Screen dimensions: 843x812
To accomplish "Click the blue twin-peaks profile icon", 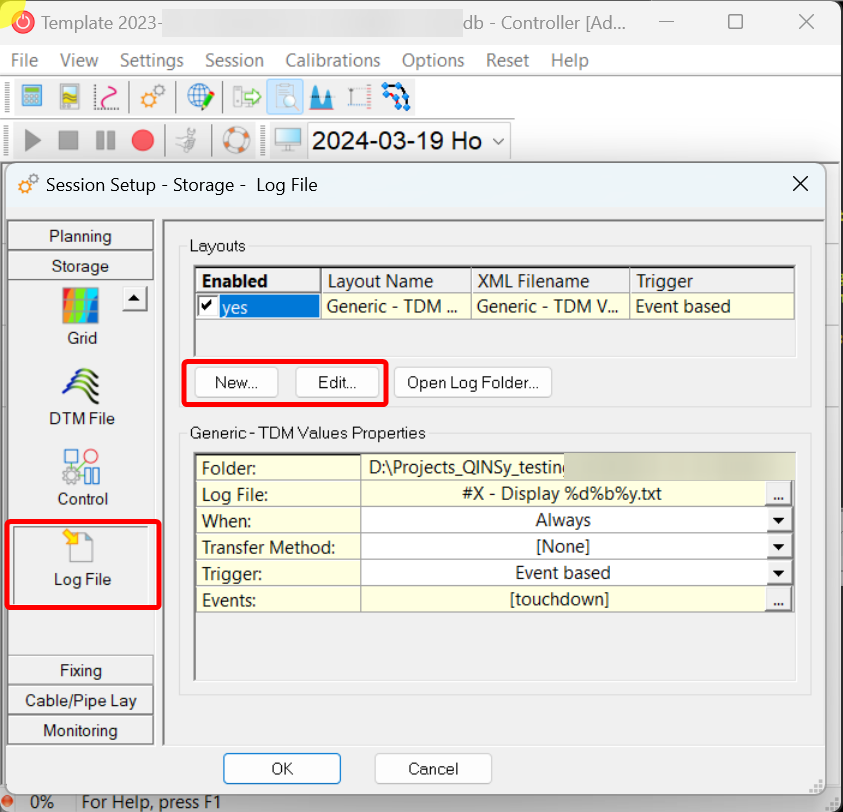I will click(322, 97).
